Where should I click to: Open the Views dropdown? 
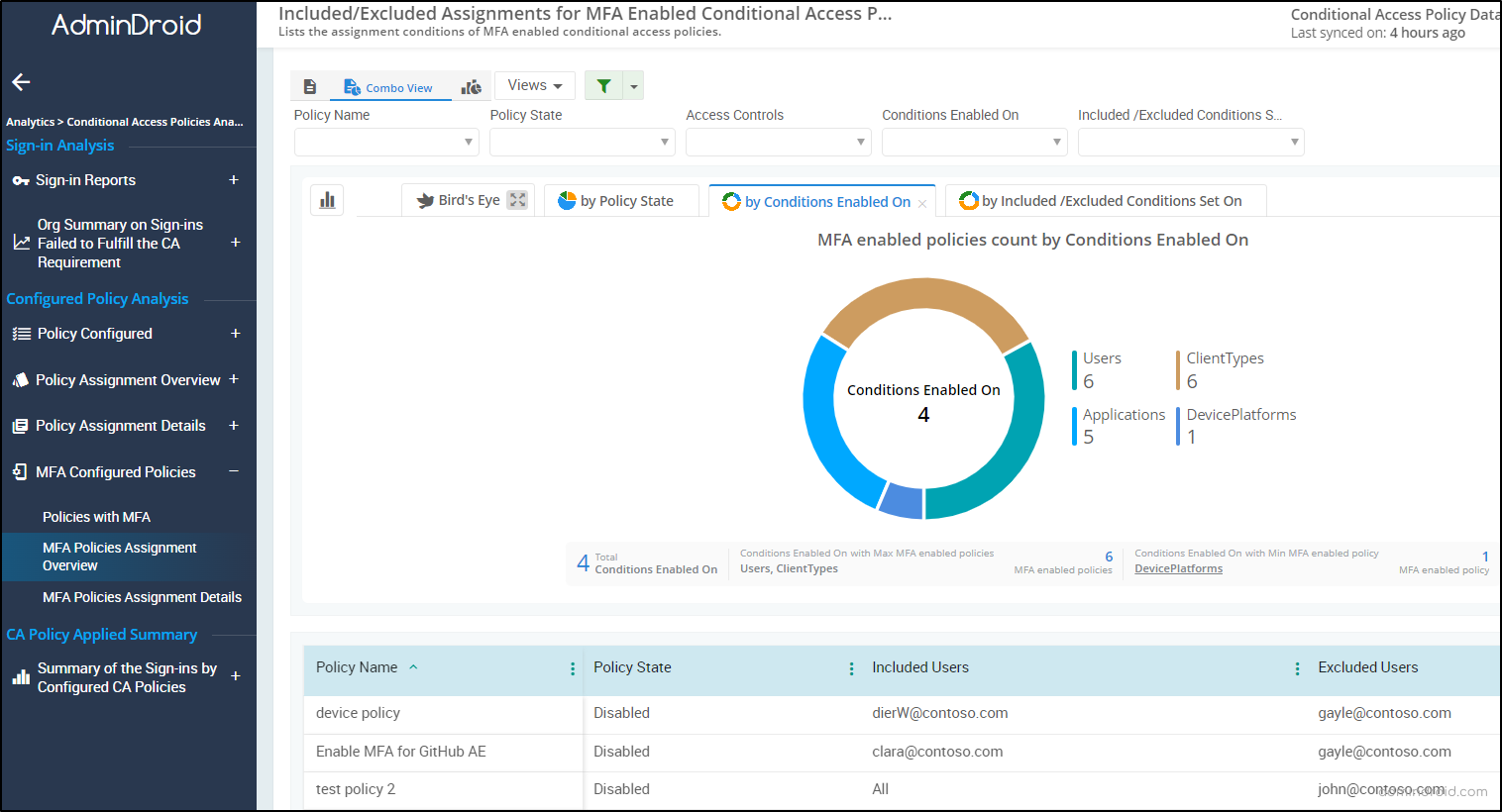(534, 85)
